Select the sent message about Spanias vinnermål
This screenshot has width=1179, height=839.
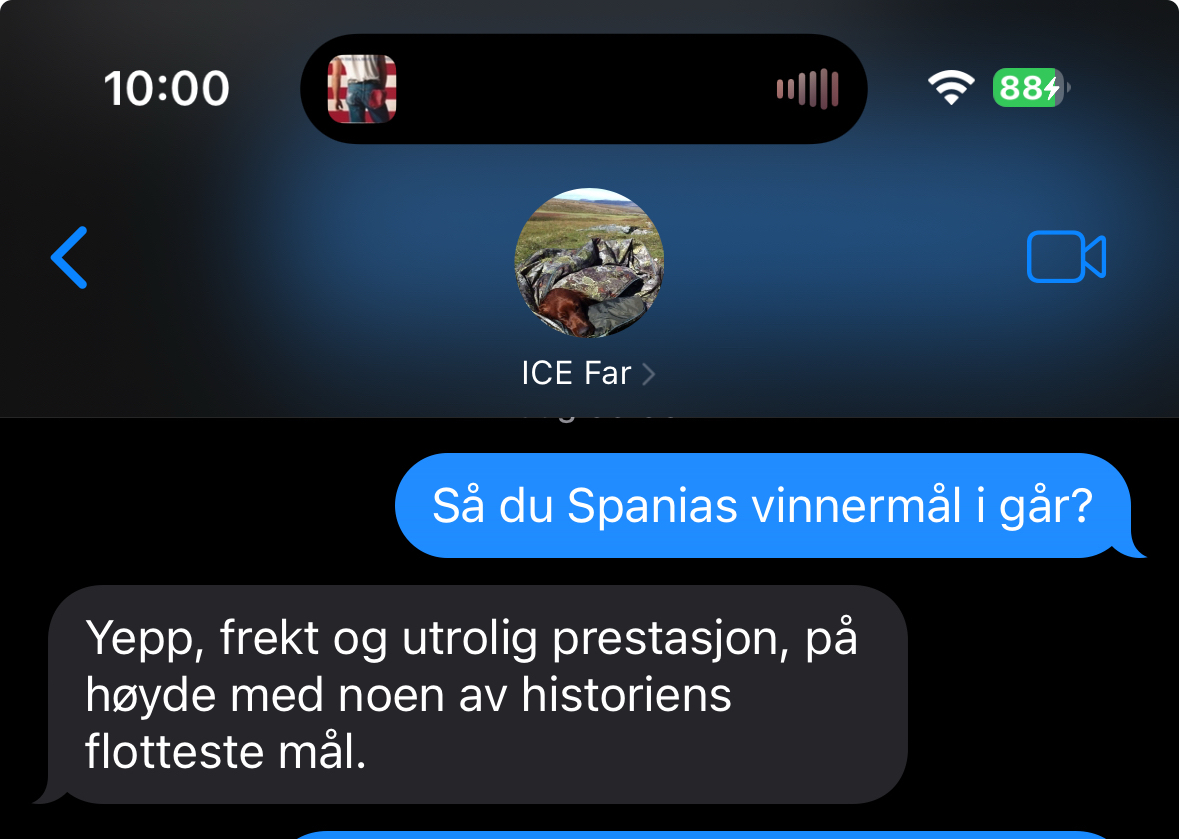(x=762, y=505)
